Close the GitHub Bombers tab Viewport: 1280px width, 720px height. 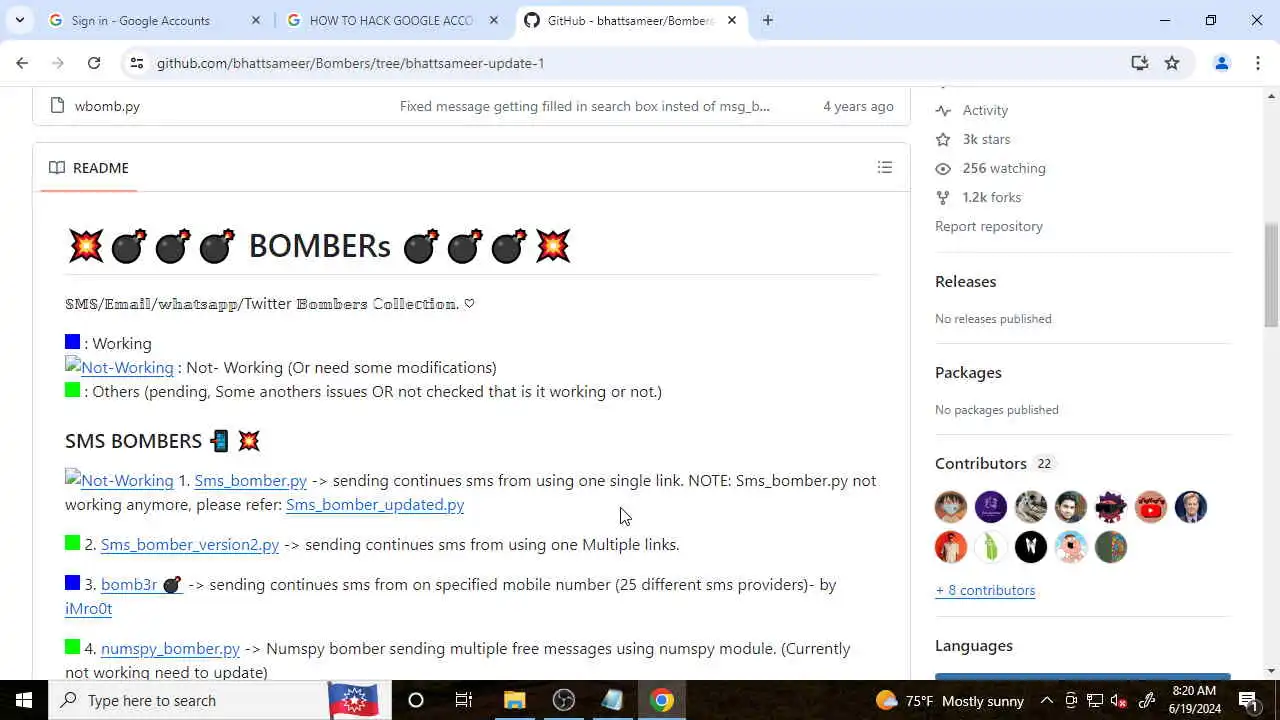pos(731,20)
